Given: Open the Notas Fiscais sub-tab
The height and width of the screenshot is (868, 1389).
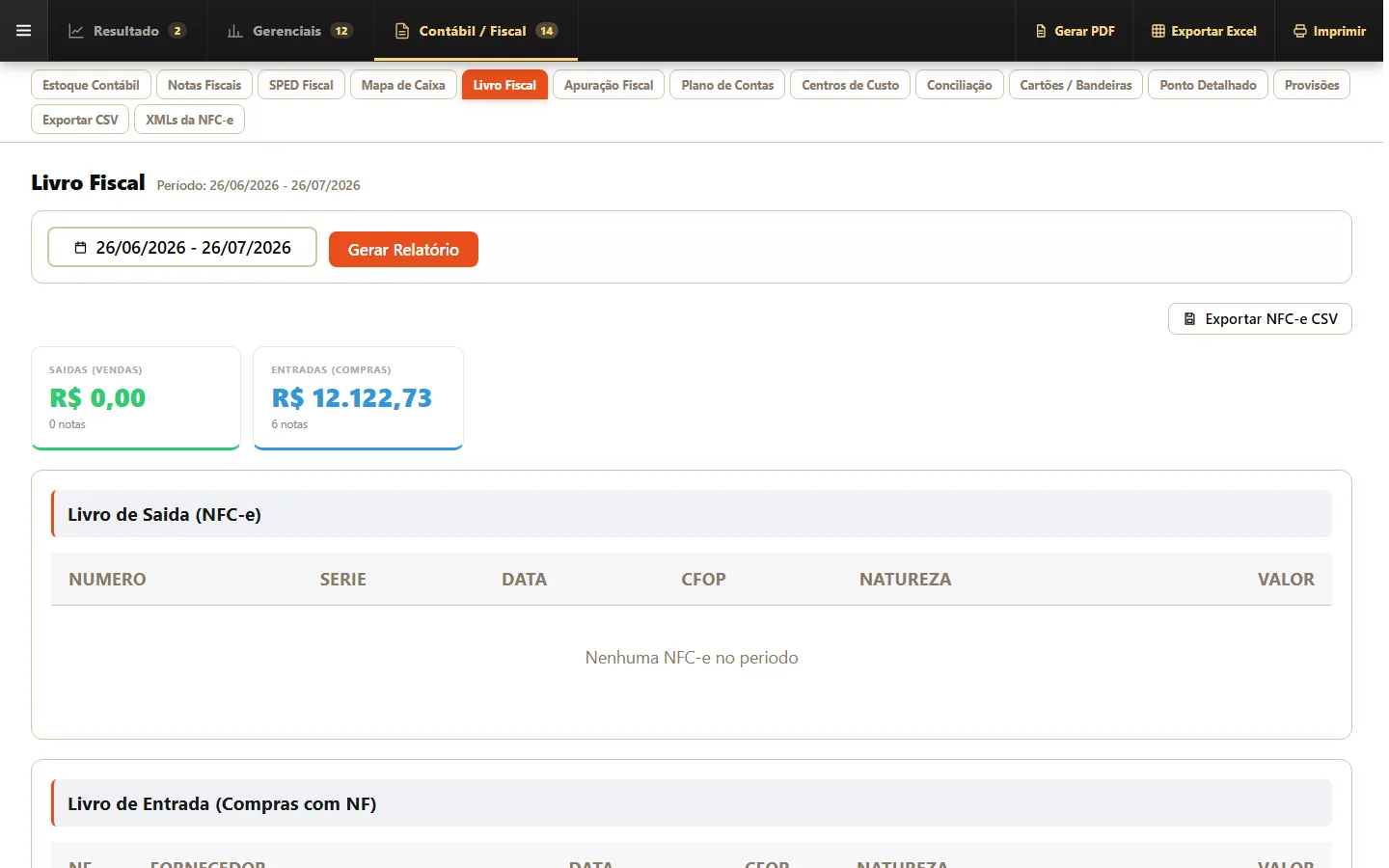Looking at the screenshot, I should click(204, 85).
